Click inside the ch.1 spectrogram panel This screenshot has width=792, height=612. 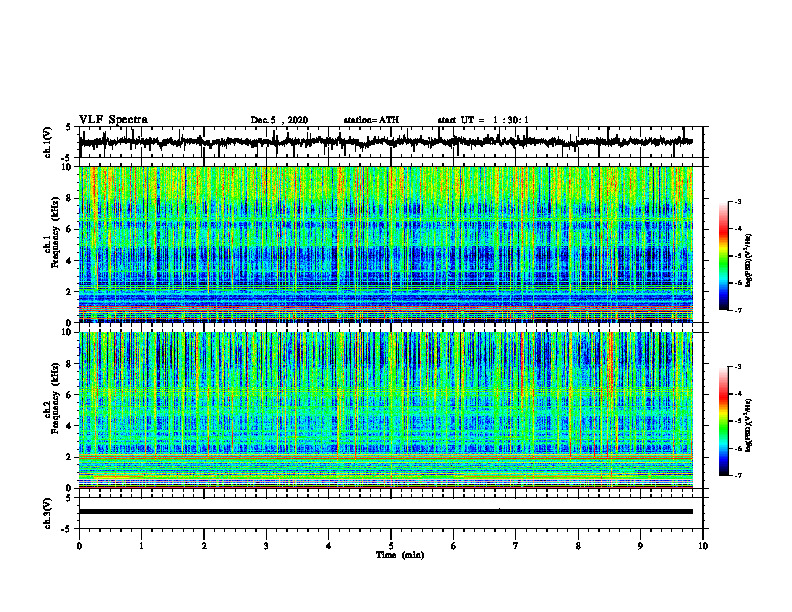coord(385,244)
